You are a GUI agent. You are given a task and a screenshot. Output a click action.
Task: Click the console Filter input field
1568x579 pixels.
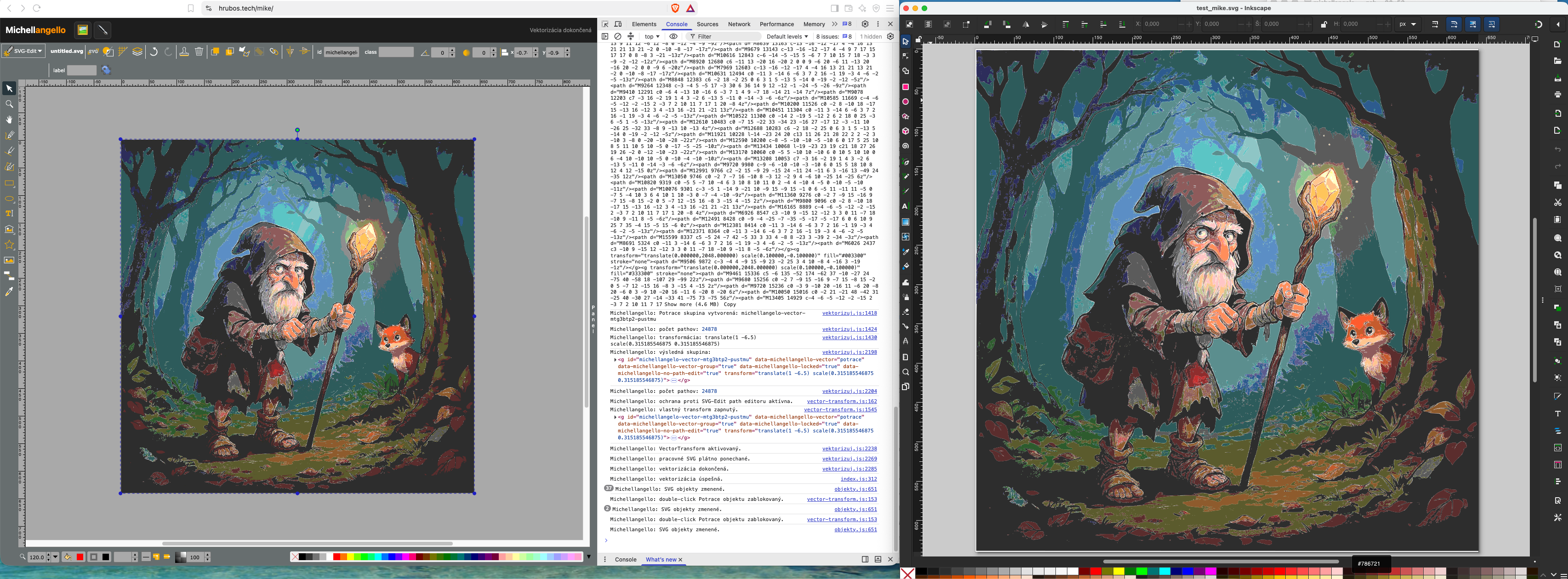[x=723, y=36]
